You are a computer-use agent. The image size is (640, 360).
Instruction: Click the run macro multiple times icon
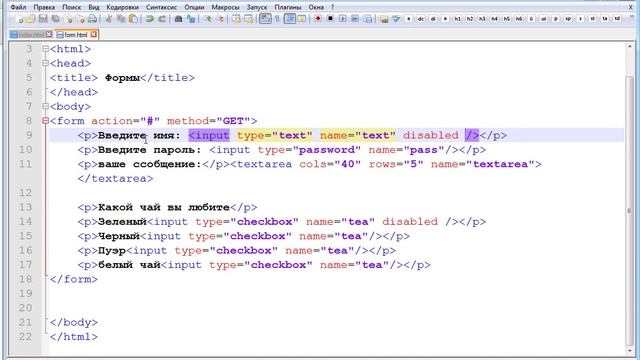click(x=355, y=19)
